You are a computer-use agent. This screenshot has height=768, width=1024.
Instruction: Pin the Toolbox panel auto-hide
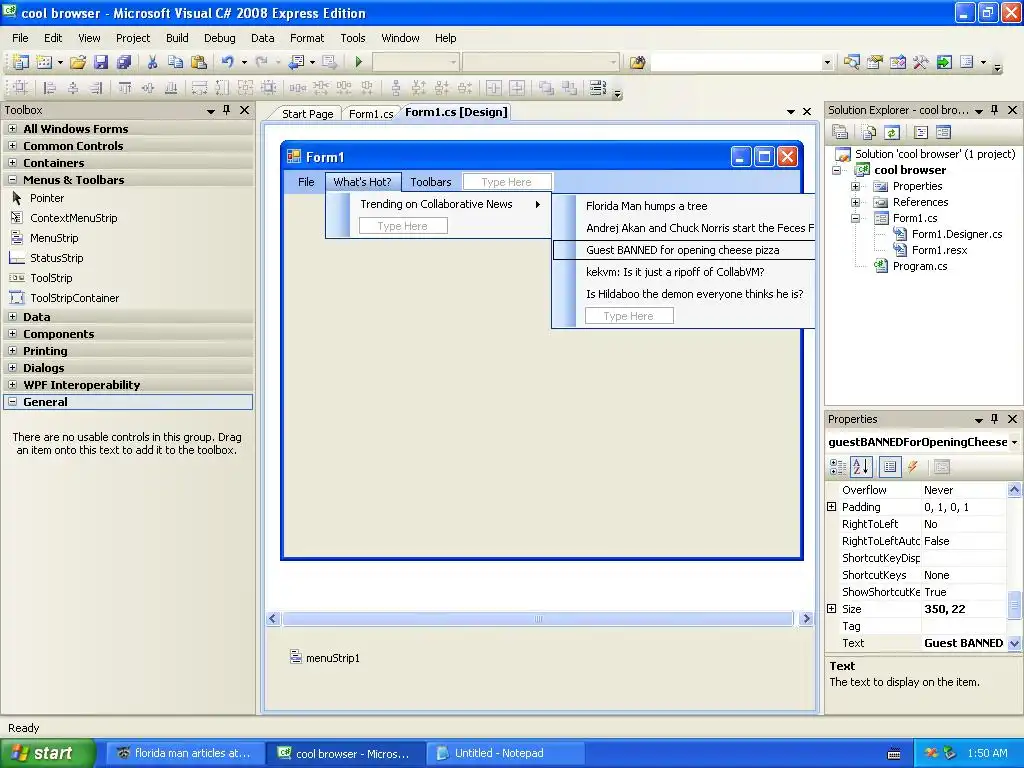click(x=227, y=110)
